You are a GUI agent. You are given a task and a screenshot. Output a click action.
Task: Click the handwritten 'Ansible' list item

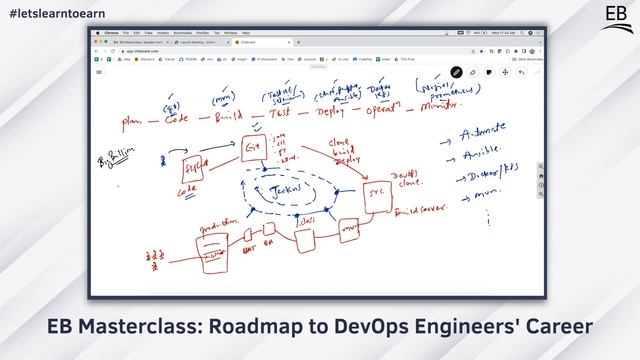click(482, 153)
